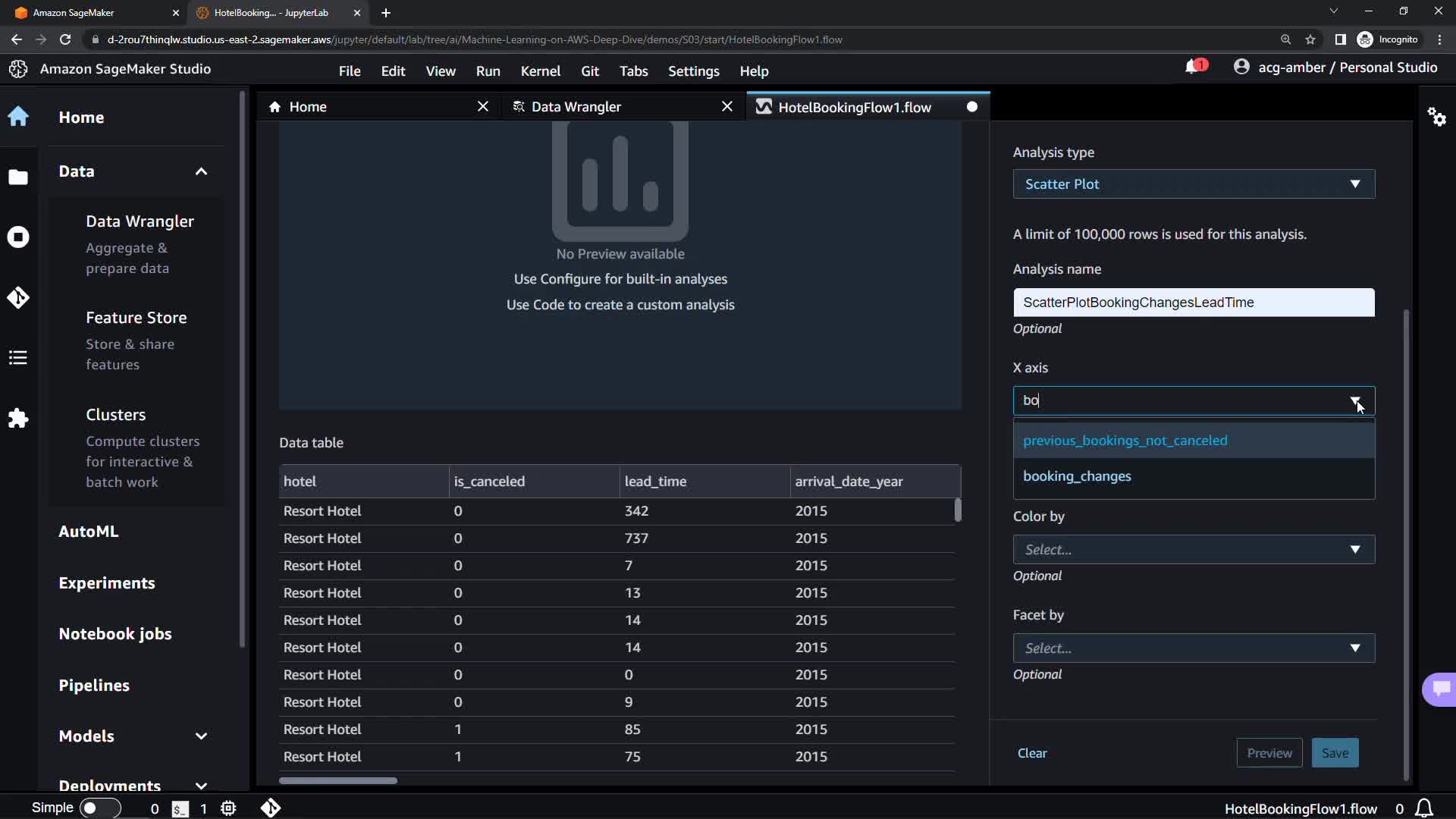Open the Git sidebar icon
The height and width of the screenshot is (819, 1456).
click(x=18, y=297)
